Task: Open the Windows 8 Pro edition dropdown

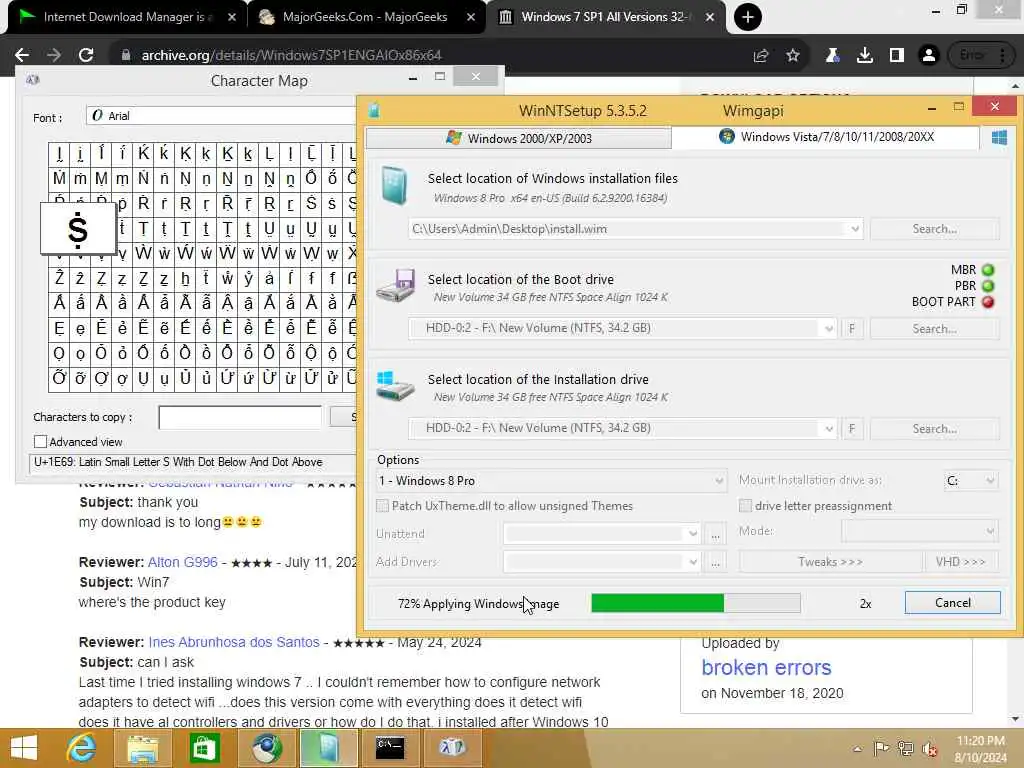Action: click(x=551, y=481)
